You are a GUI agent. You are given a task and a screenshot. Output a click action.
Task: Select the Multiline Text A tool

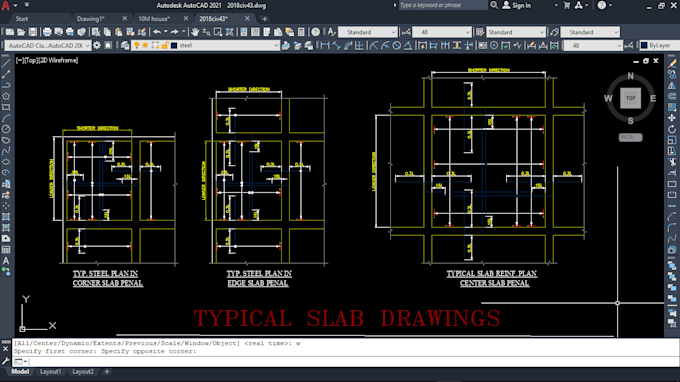point(6,261)
